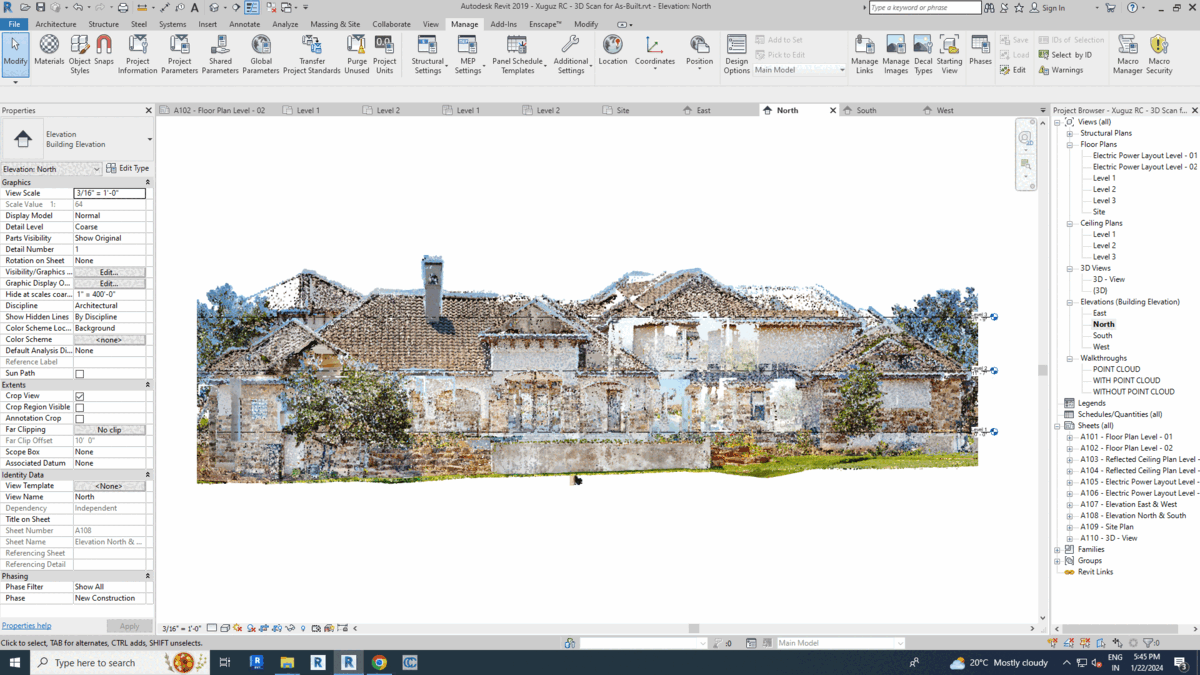Open Google Chrome from the taskbar
This screenshot has height=675, width=1200.
379,662
